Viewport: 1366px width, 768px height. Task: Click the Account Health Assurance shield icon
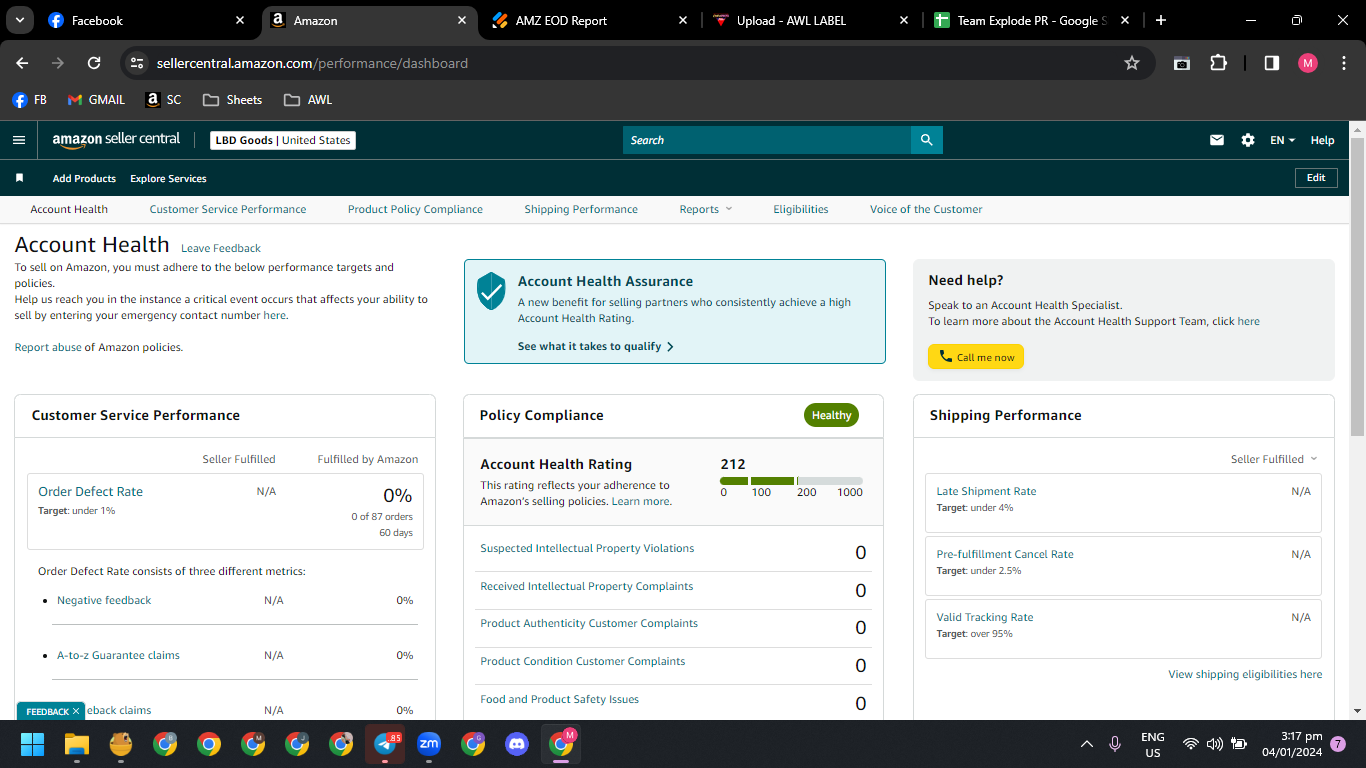tap(491, 291)
